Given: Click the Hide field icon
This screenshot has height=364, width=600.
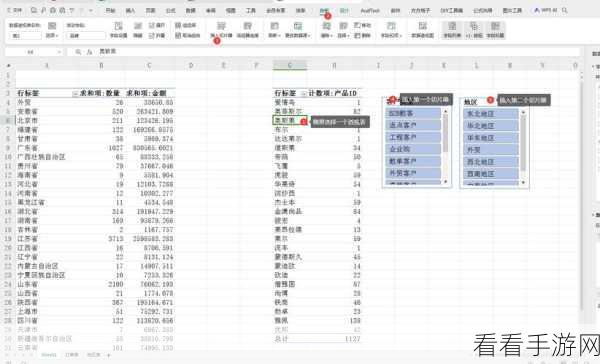Looking at the screenshot, I should pos(138,26).
